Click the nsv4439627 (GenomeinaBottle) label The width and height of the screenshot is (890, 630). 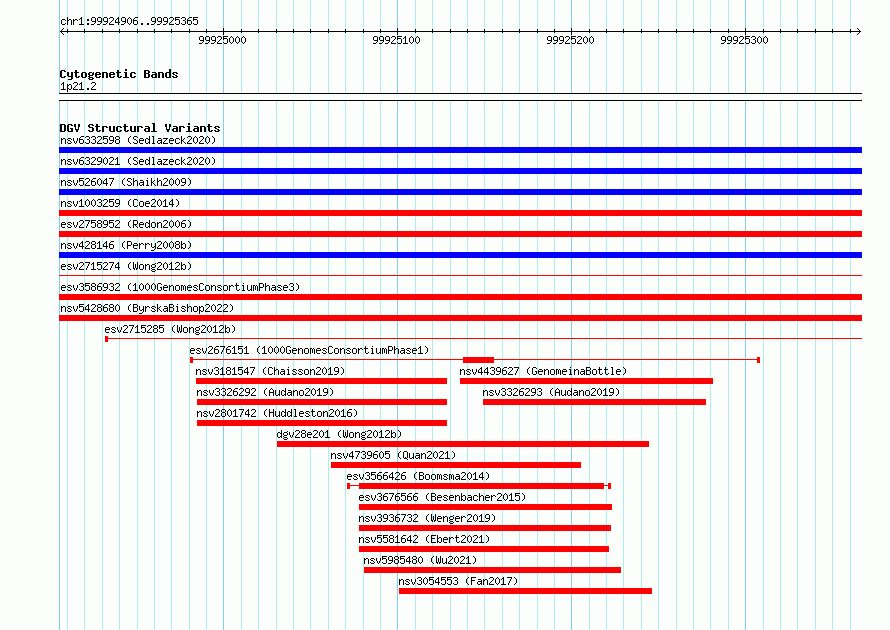(543, 371)
